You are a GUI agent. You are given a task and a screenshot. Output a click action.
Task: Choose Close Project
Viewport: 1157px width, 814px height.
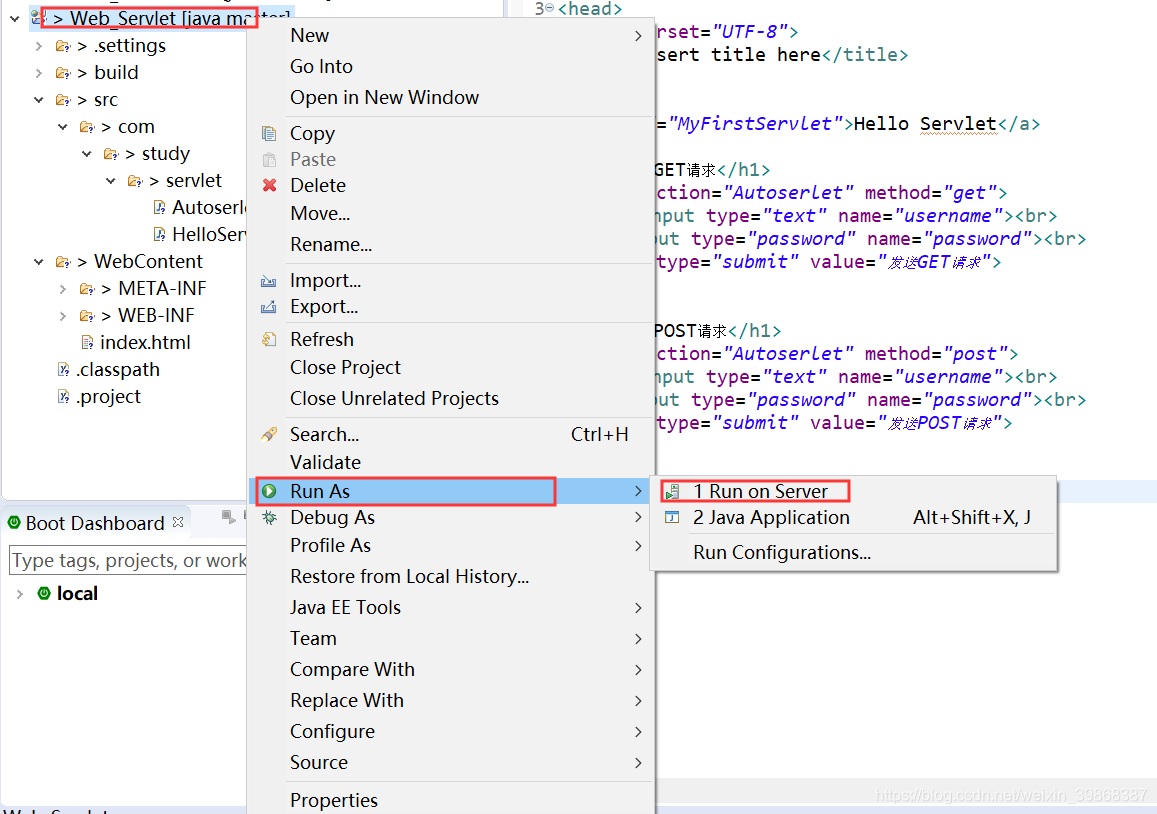pos(451,368)
